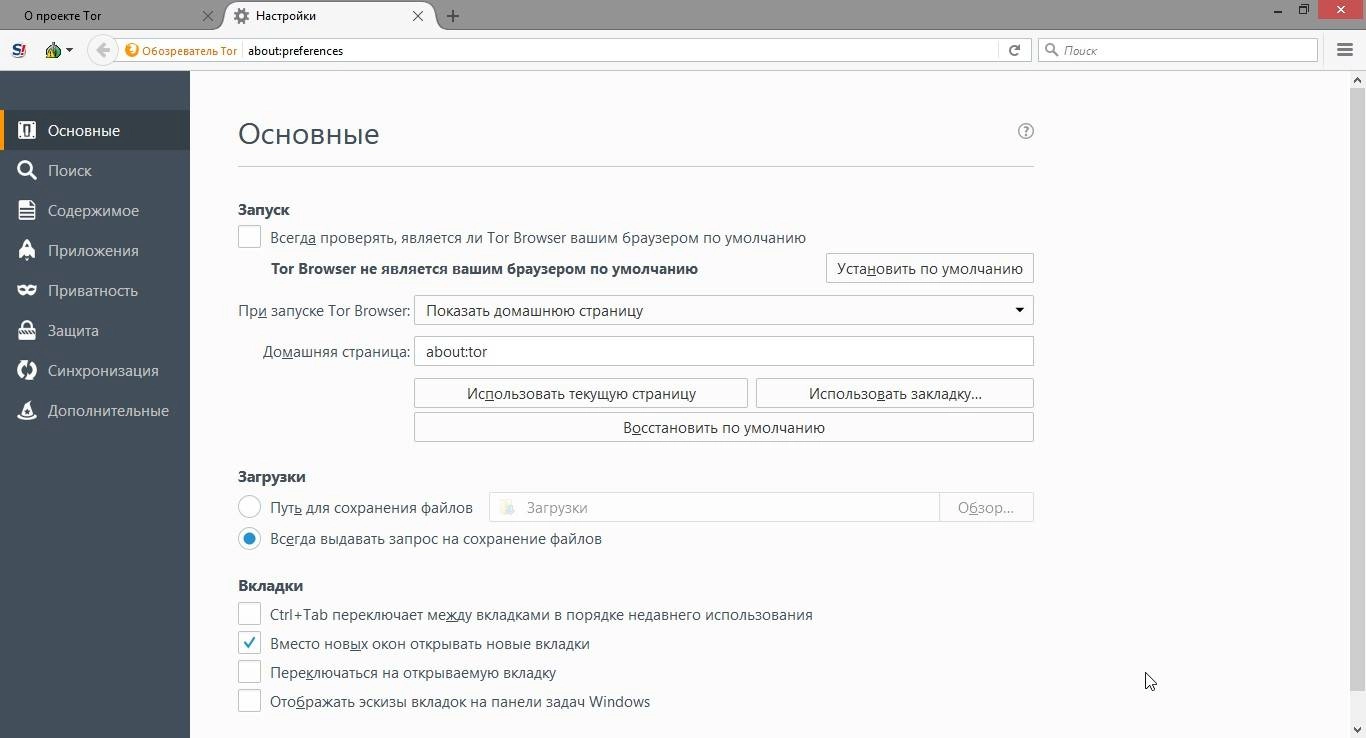Image resolution: width=1366 pixels, height=738 pixels.
Task: Click Использовать закладку button
Action: pos(895,393)
